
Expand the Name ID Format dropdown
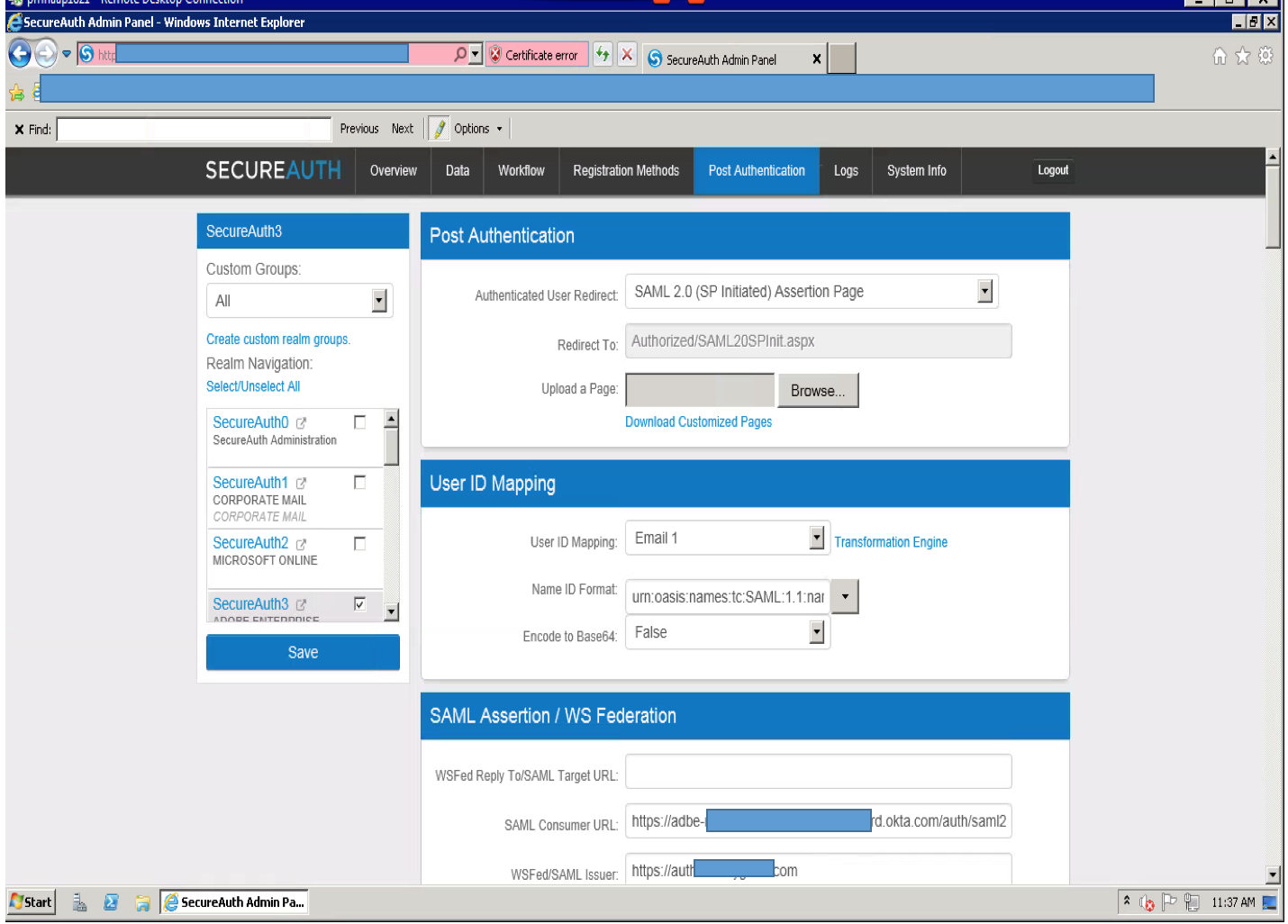[844, 596]
